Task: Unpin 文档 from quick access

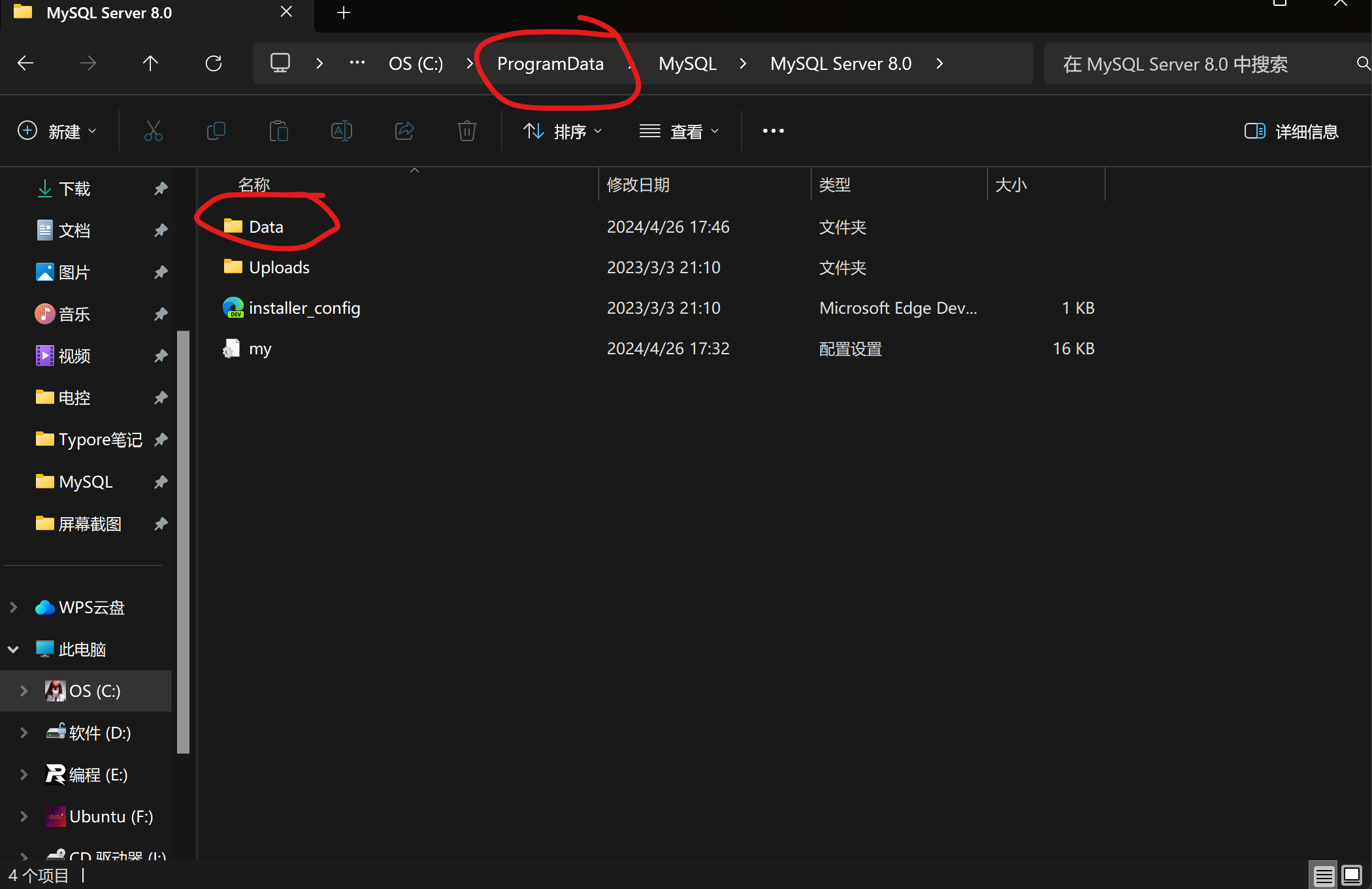Action: coord(161,231)
